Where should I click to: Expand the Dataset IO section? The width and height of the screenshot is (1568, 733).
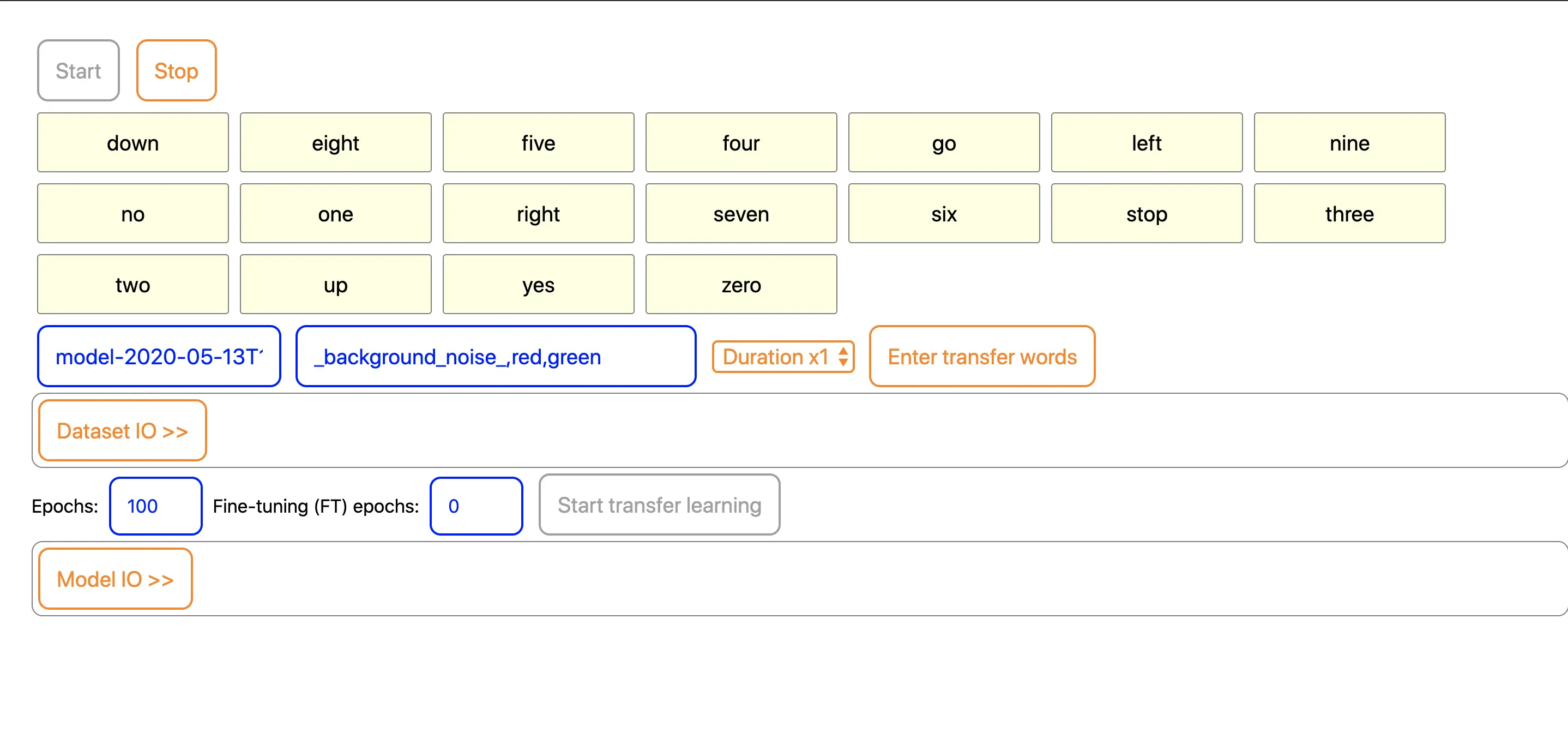(122, 431)
